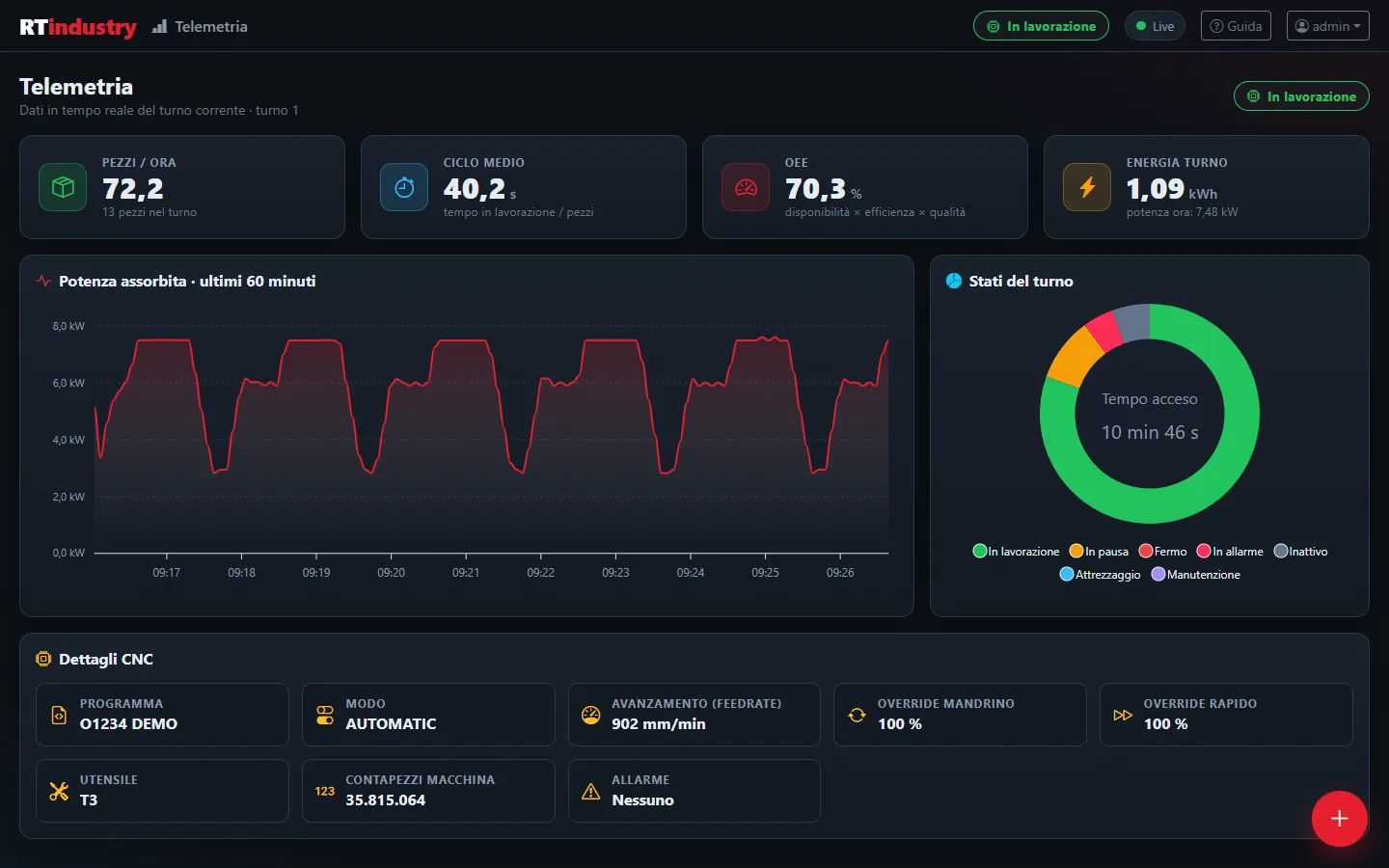Click the Telemetria bar chart icon
The height and width of the screenshot is (868, 1389).
pyautogui.click(x=159, y=26)
